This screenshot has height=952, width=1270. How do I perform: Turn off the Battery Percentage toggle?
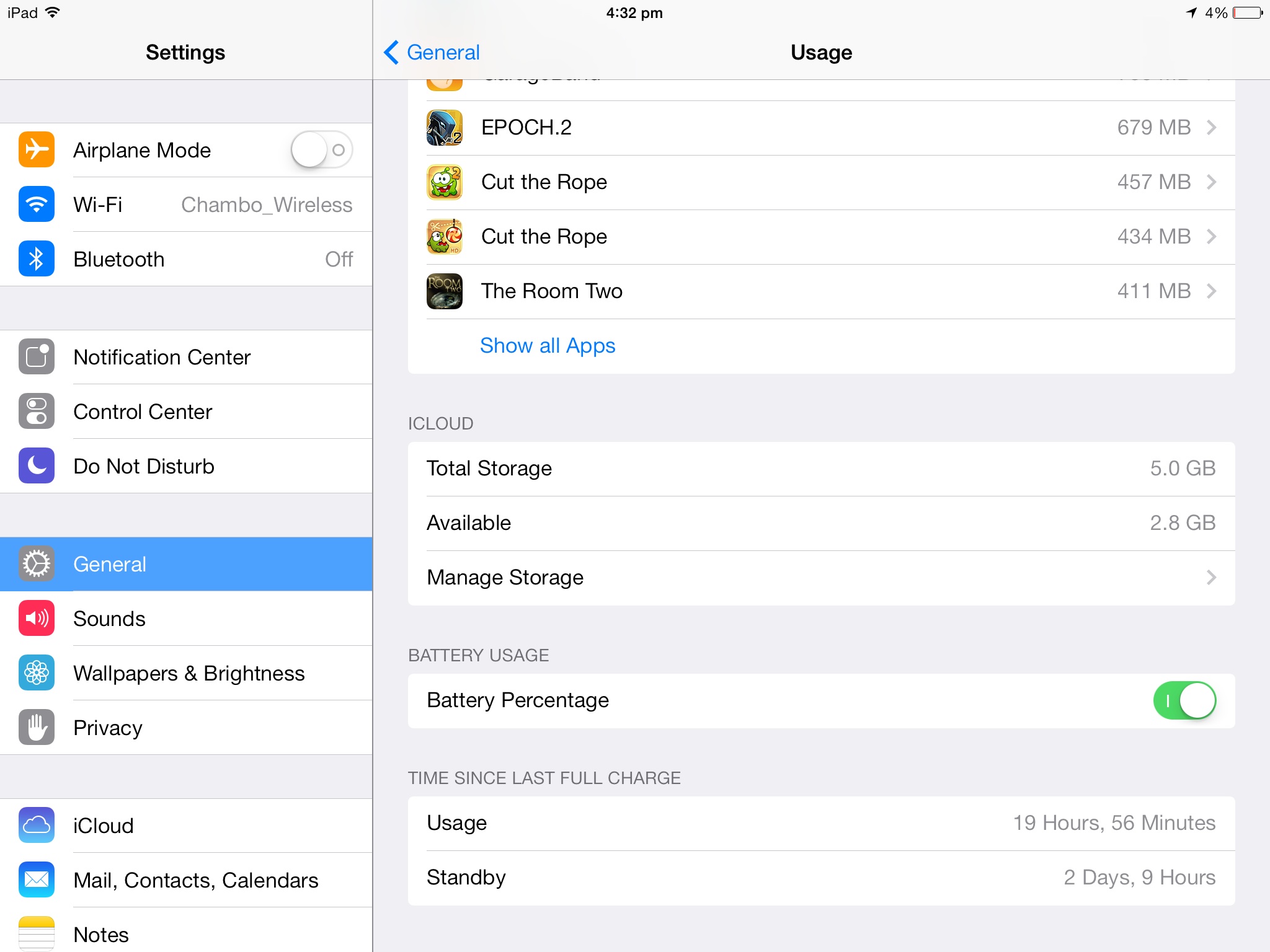tap(1184, 700)
